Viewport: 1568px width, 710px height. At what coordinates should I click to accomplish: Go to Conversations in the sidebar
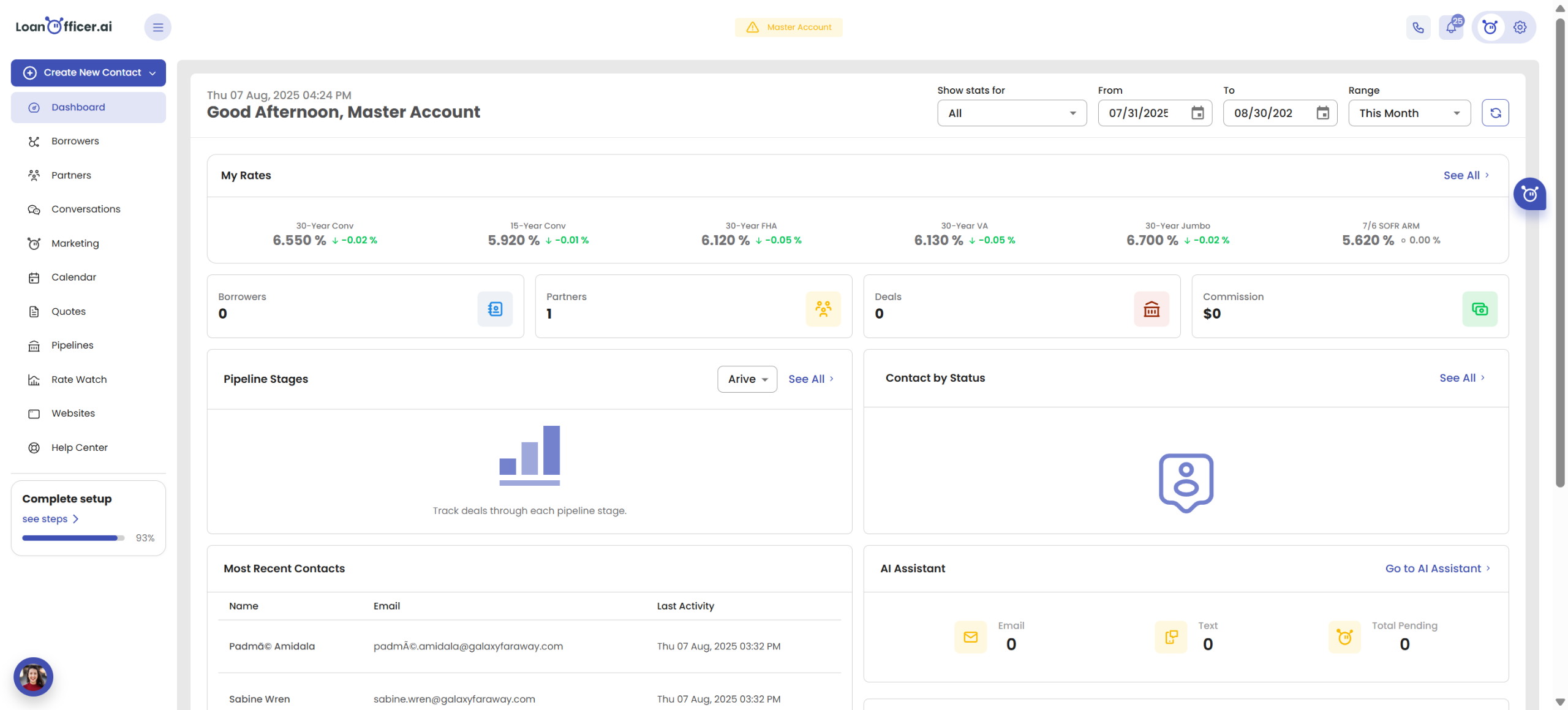pos(86,209)
